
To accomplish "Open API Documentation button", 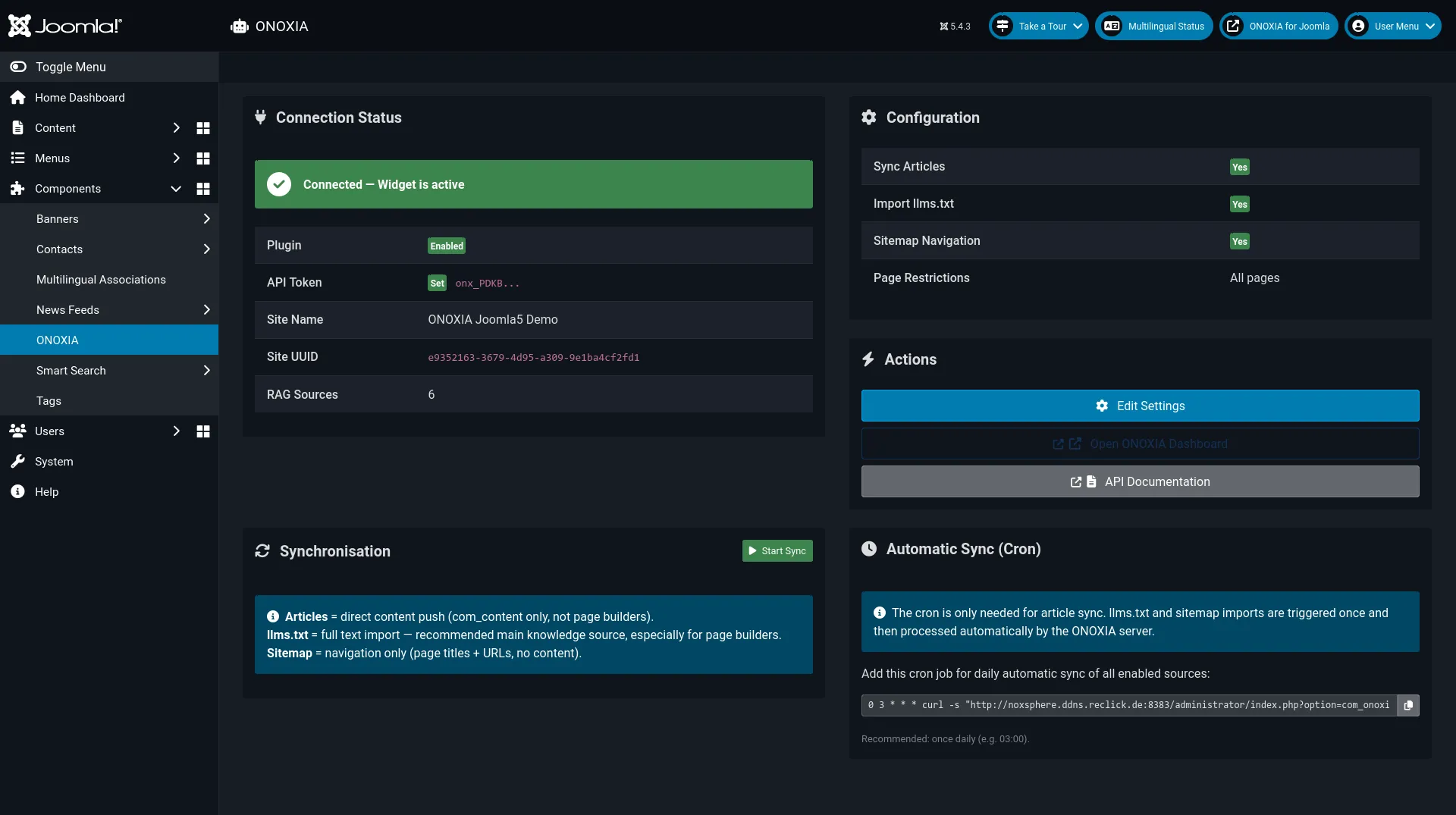I will coord(1140,481).
